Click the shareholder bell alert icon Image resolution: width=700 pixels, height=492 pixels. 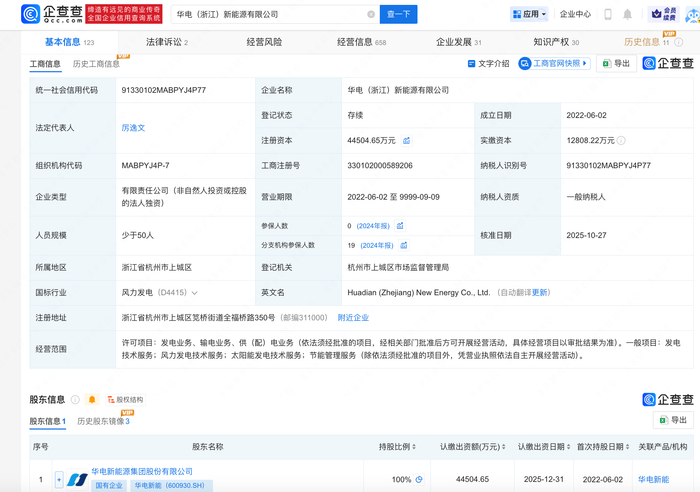[92, 400]
